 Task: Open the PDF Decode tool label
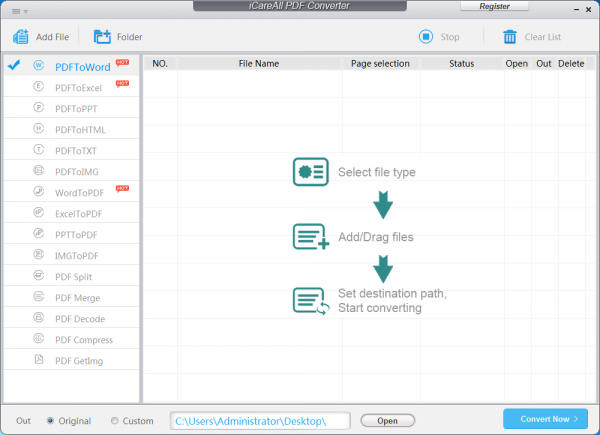(80, 319)
